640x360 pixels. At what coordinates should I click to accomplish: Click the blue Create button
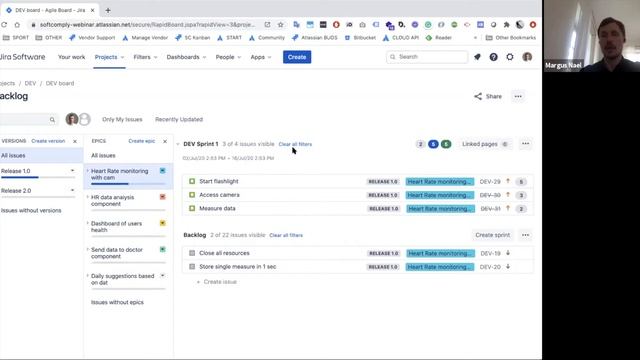pyautogui.click(x=297, y=57)
